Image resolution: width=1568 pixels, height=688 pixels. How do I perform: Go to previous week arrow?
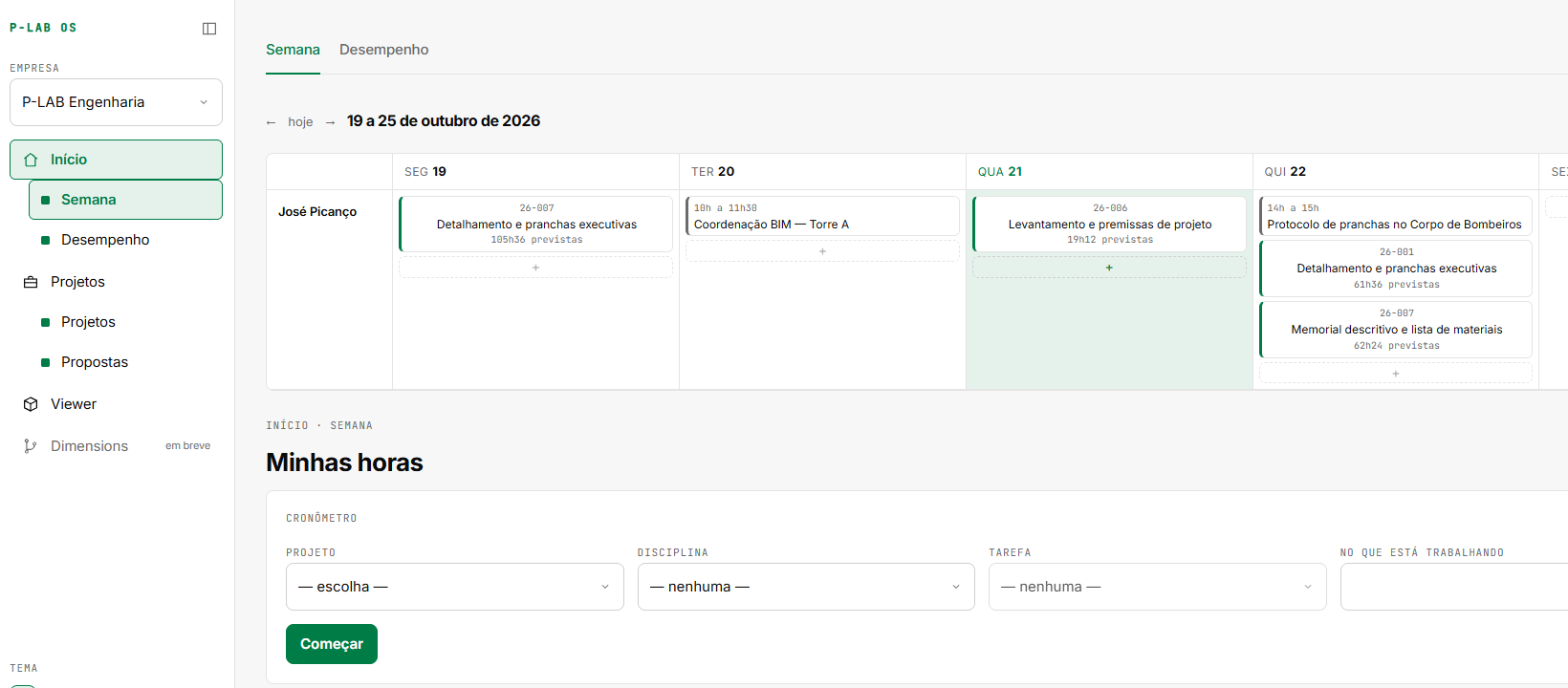pyautogui.click(x=271, y=122)
